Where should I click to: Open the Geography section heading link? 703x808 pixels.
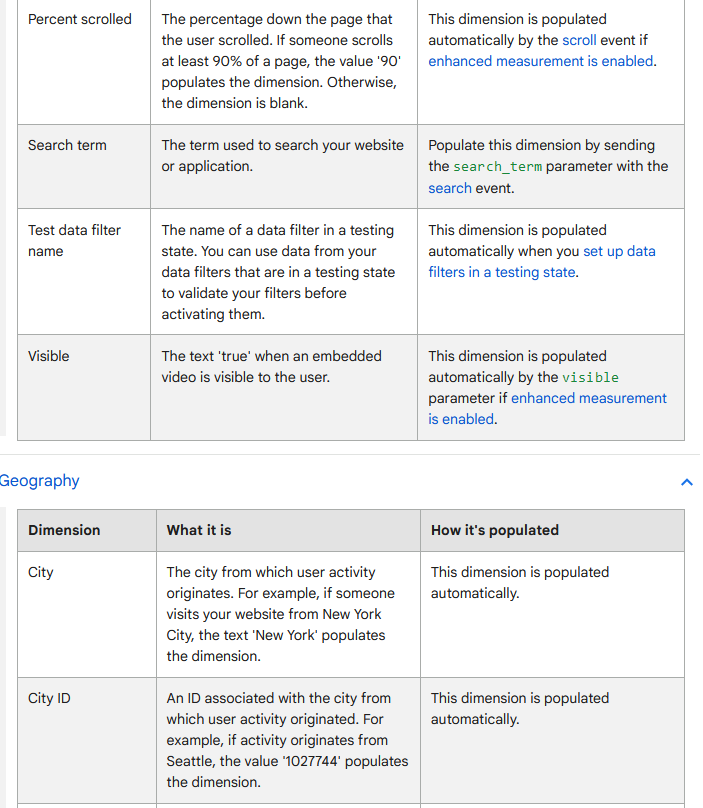(40, 481)
